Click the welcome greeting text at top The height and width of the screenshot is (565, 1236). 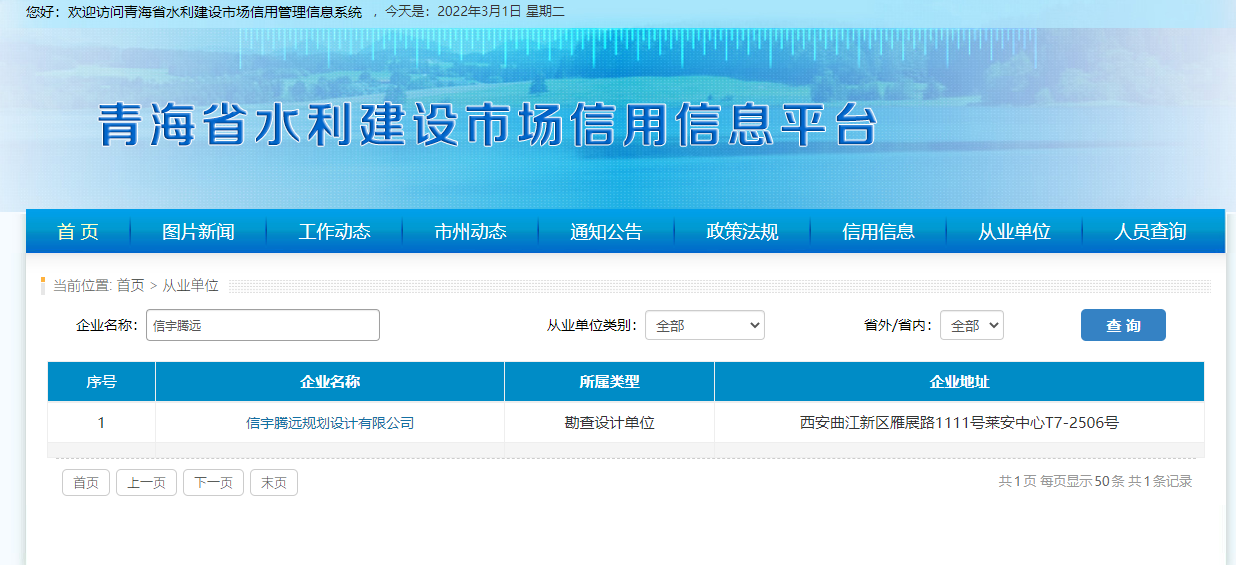(194, 12)
